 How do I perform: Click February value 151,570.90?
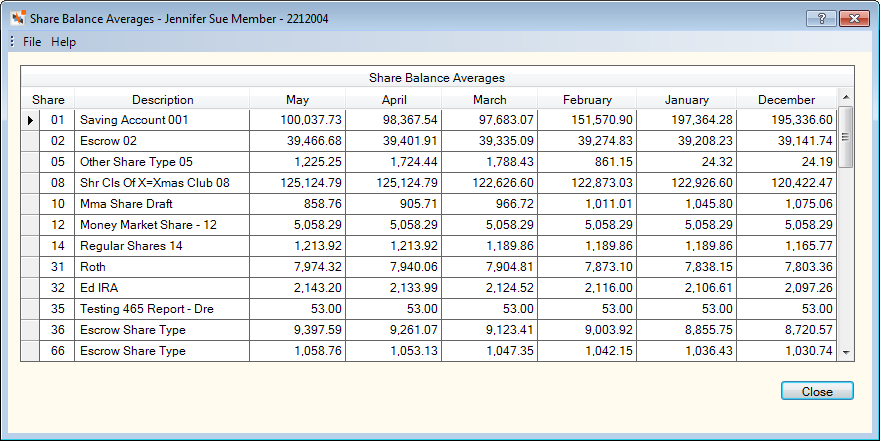(x=587, y=120)
